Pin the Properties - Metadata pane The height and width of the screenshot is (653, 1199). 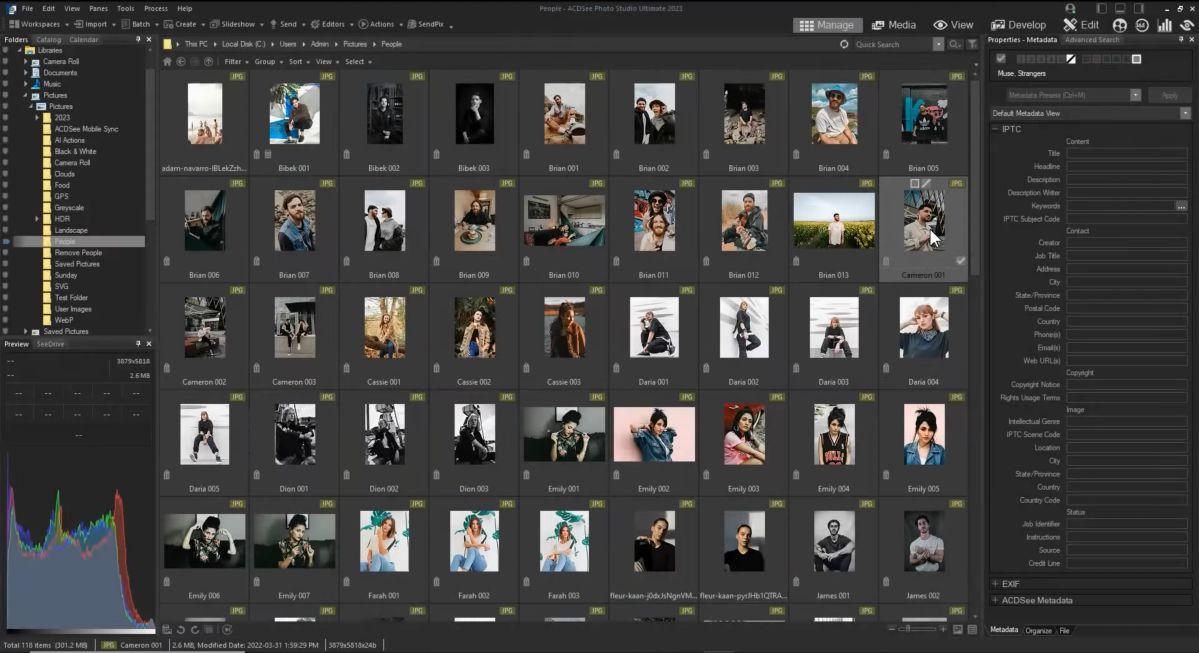click(x=1181, y=40)
